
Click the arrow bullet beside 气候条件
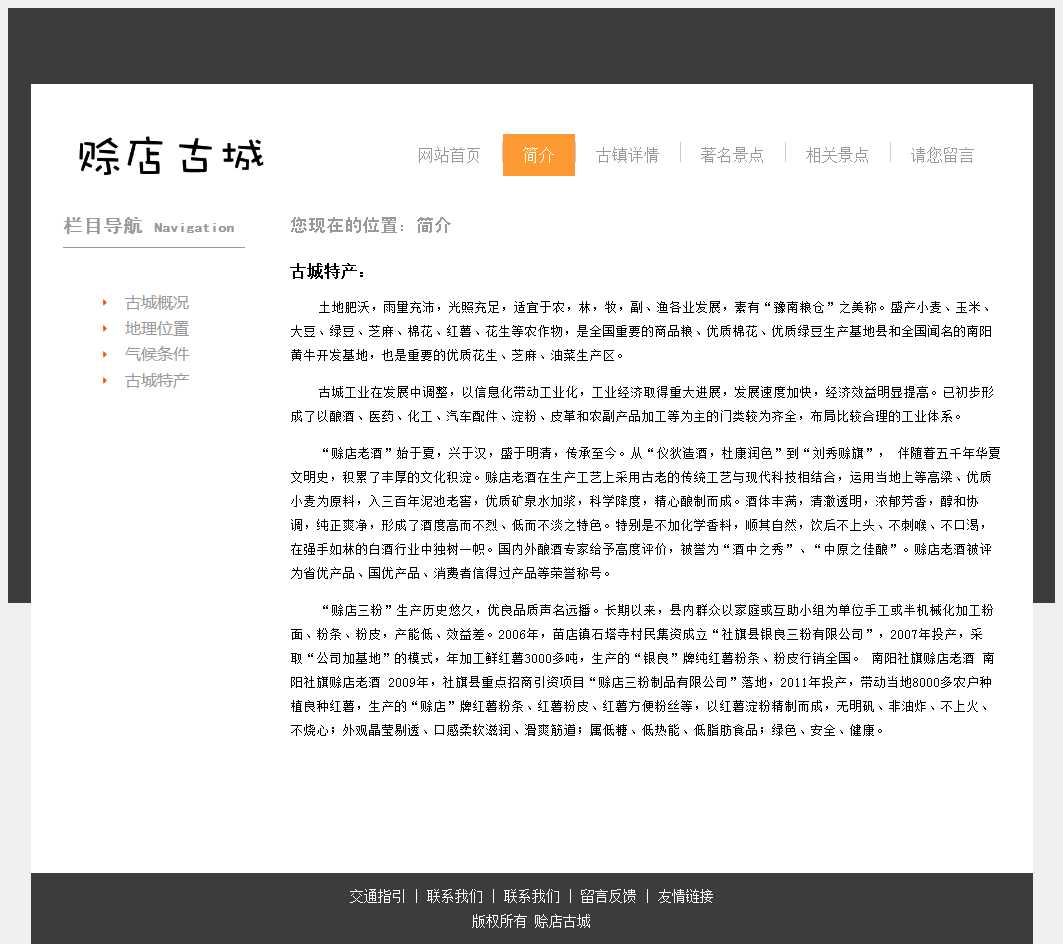(x=105, y=354)
